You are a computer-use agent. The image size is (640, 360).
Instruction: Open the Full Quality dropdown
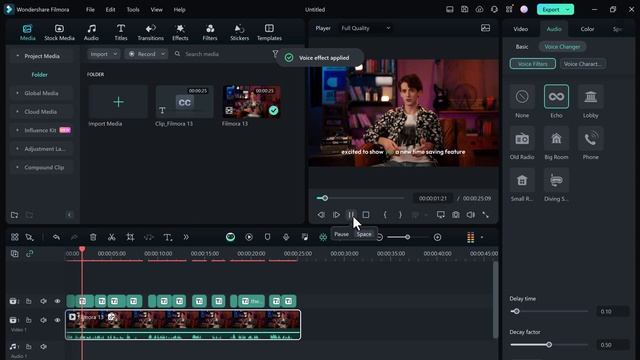click(366, 28)
